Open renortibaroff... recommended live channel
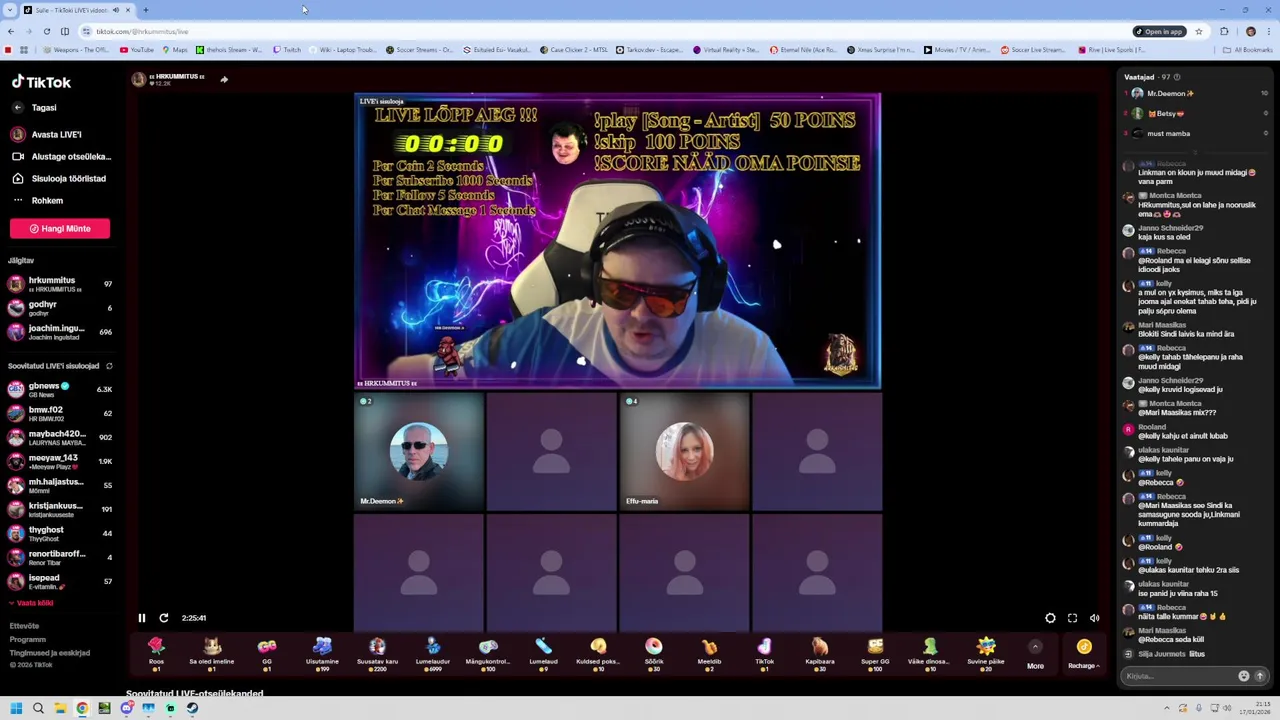1280x720 pixels. click(x=60, y=557)
